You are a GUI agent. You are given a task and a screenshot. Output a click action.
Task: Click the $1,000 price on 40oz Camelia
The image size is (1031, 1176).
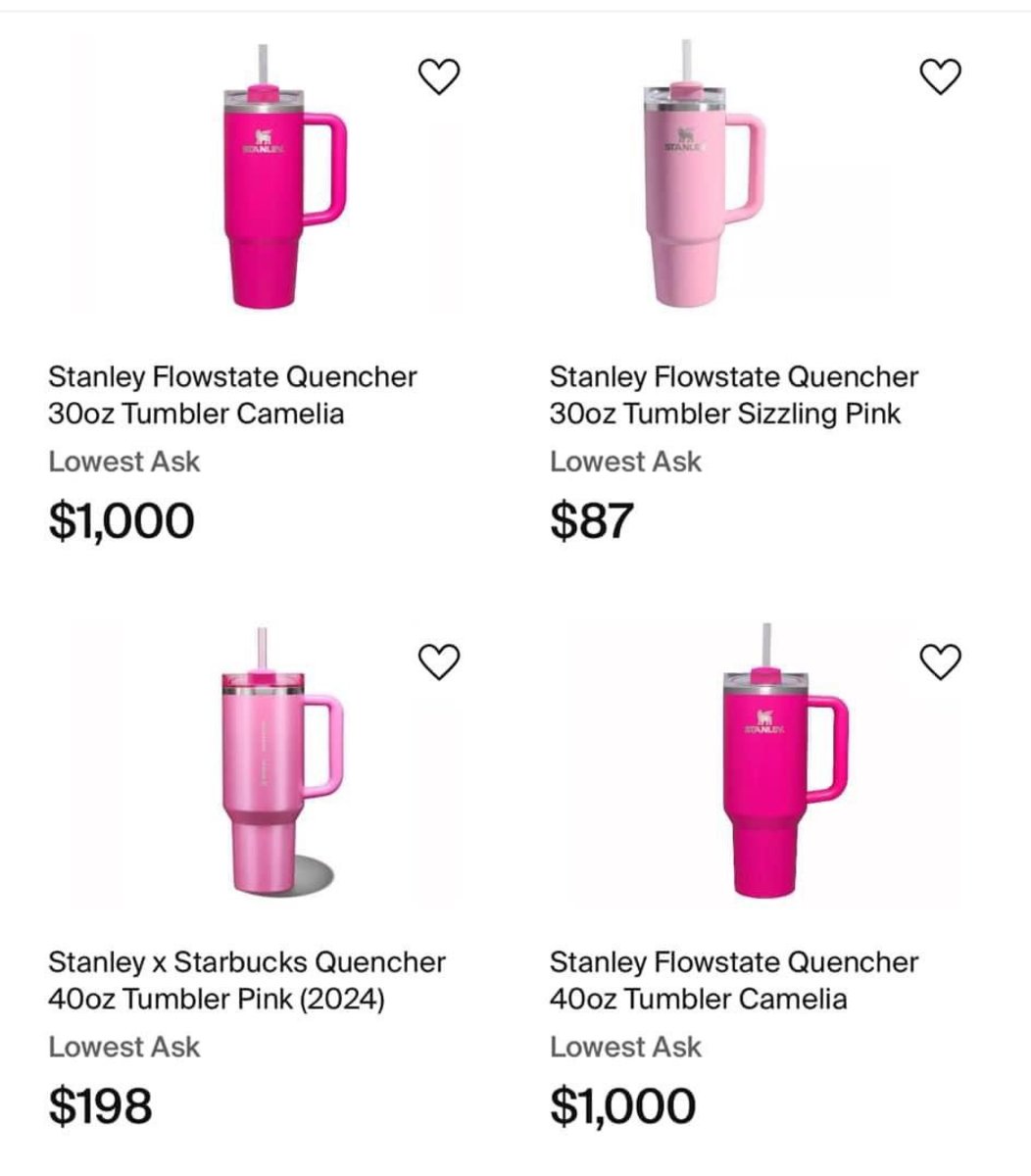623,1106
